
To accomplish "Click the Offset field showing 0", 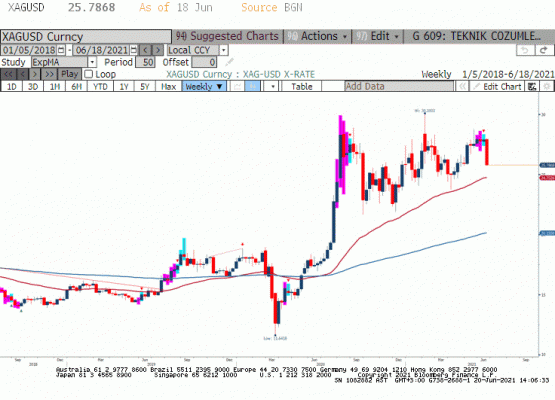I will [204, 62].
